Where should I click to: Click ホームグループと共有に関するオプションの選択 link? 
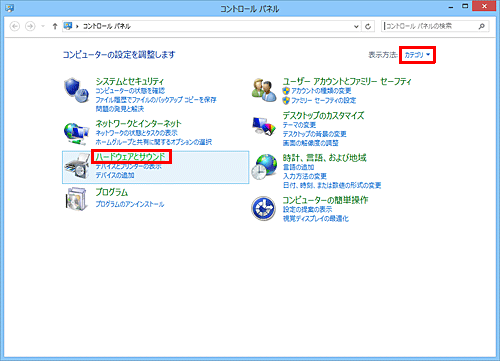pos(154,142)
